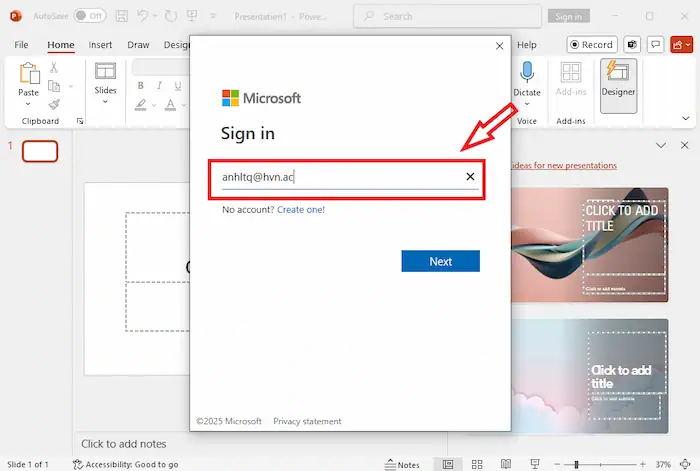
Task: Click the Undo arrow icon
Action: (x=142, y=16)
